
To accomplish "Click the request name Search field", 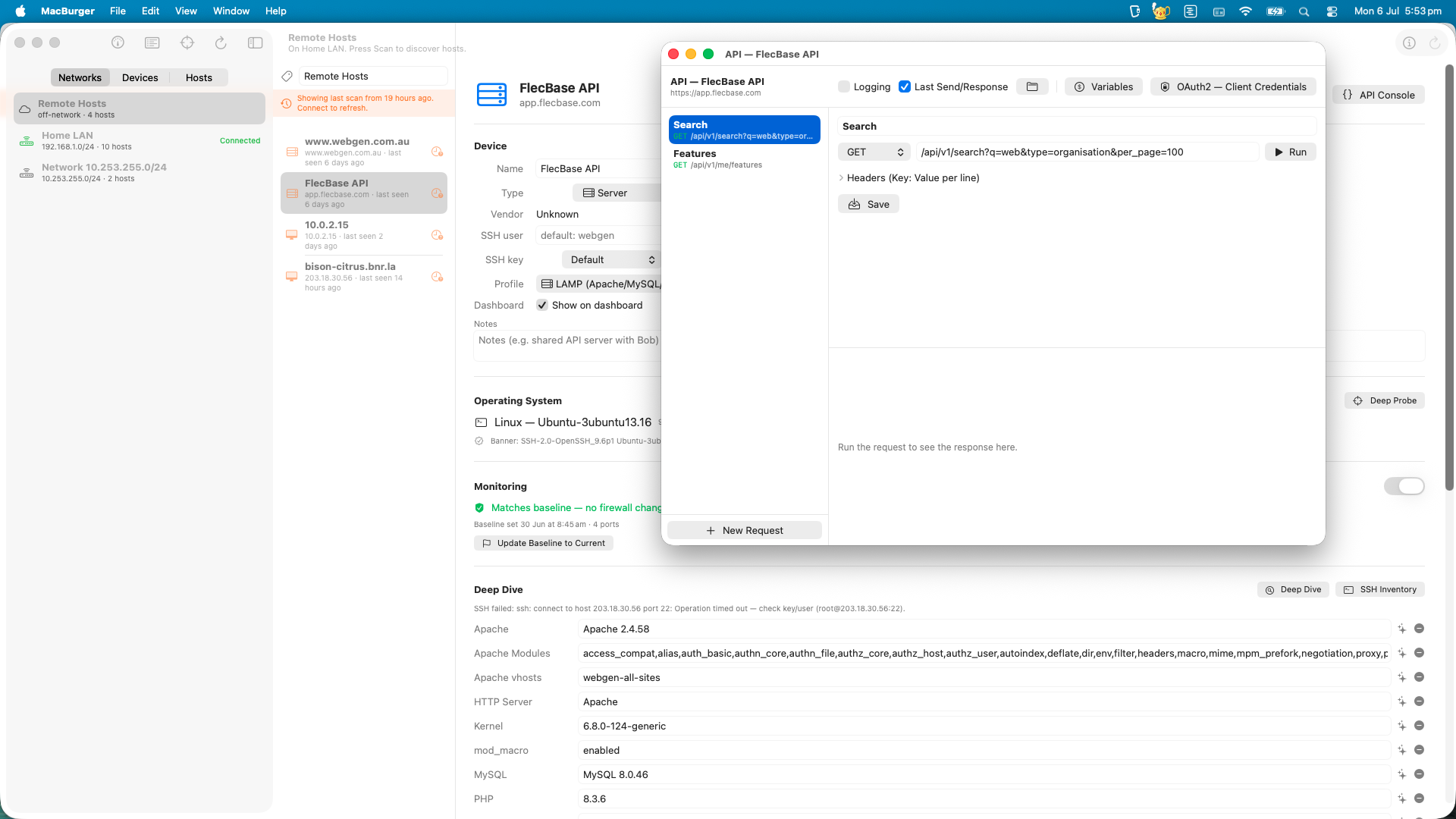I will click(1077, 126).
